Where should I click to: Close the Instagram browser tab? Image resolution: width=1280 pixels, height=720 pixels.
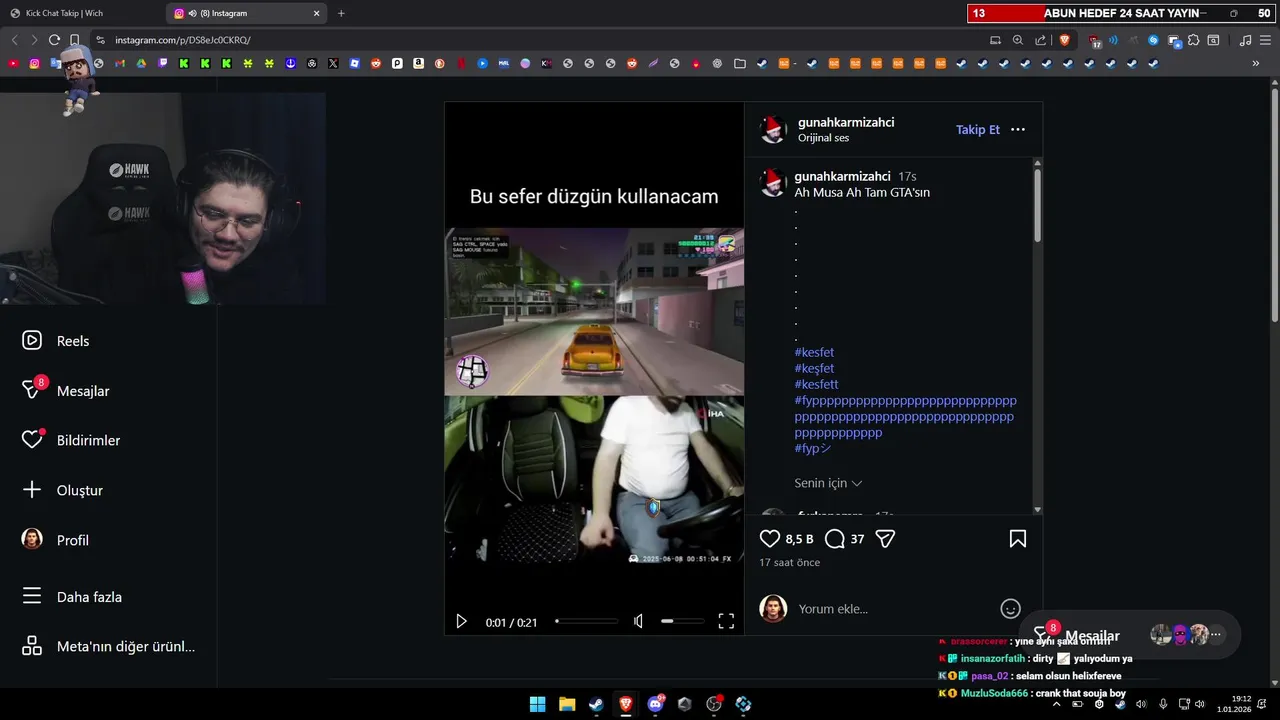(x=317, y=13)
